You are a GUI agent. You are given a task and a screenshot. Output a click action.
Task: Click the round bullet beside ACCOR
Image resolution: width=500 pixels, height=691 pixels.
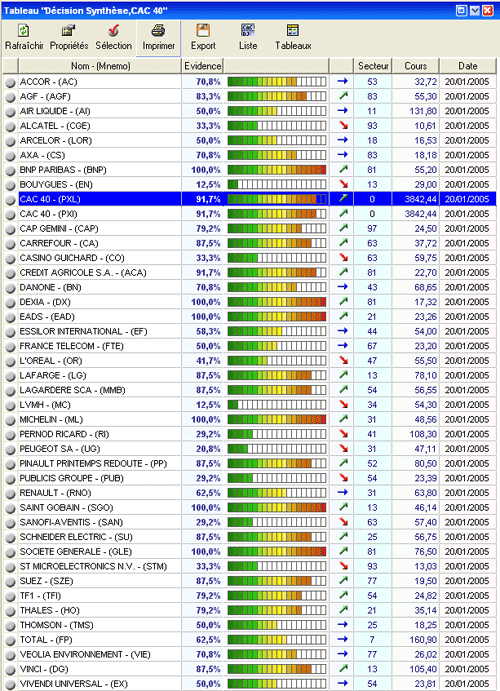(x=10, y=82)
